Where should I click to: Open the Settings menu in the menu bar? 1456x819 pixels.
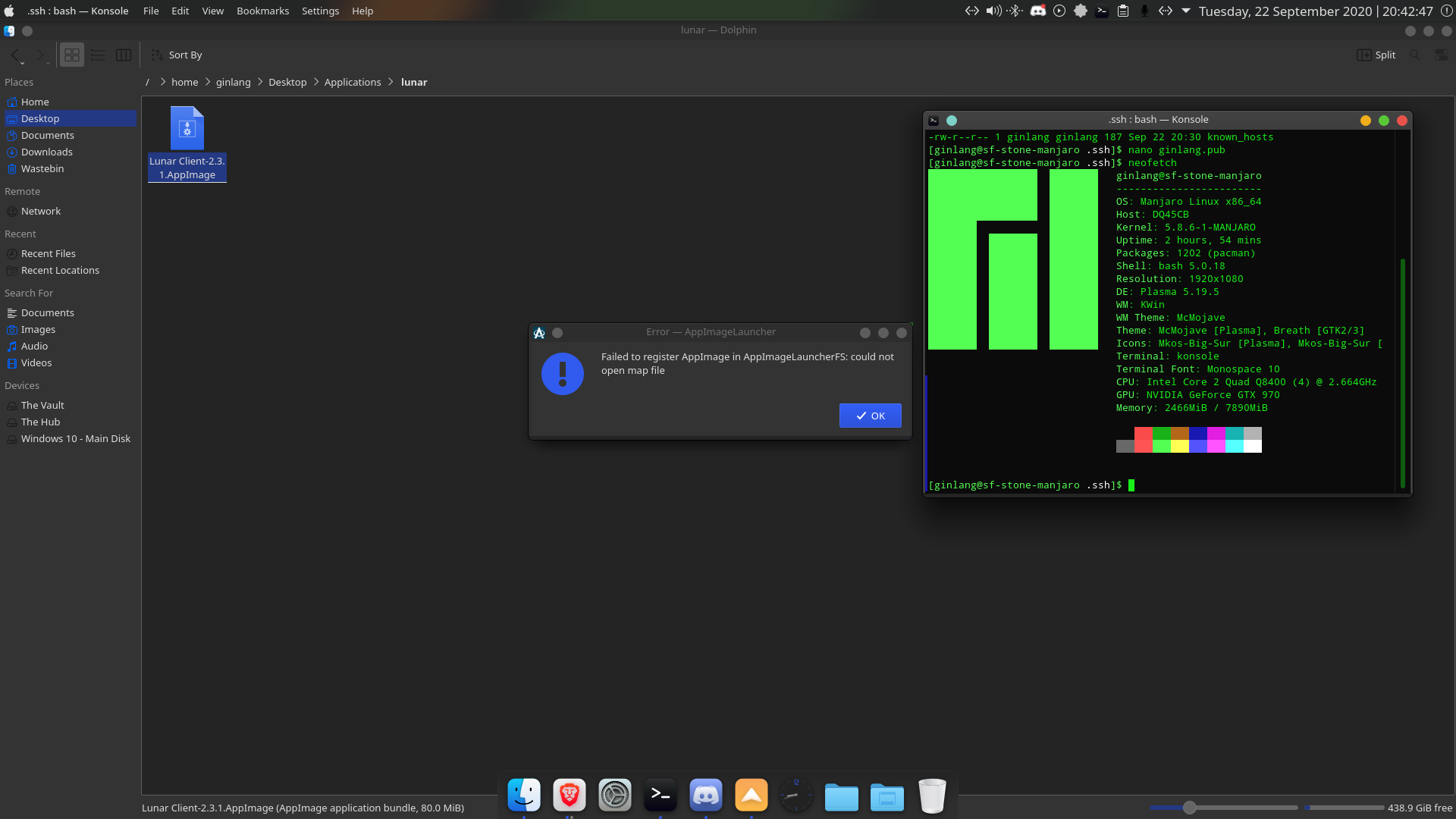pos(320,11)
